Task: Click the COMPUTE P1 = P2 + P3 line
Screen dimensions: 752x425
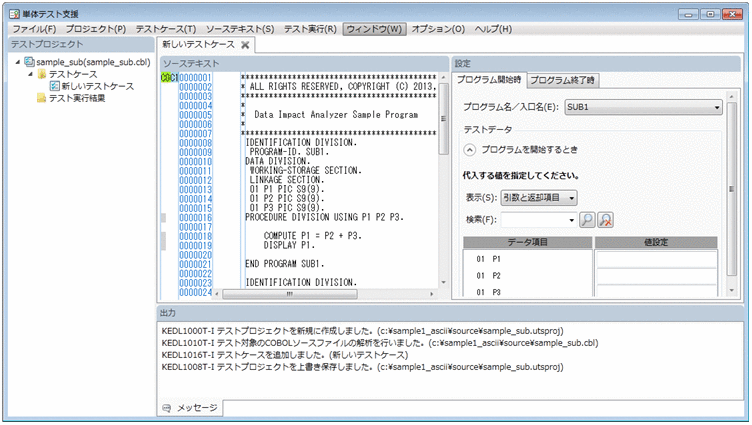Action: click(313, 236)
